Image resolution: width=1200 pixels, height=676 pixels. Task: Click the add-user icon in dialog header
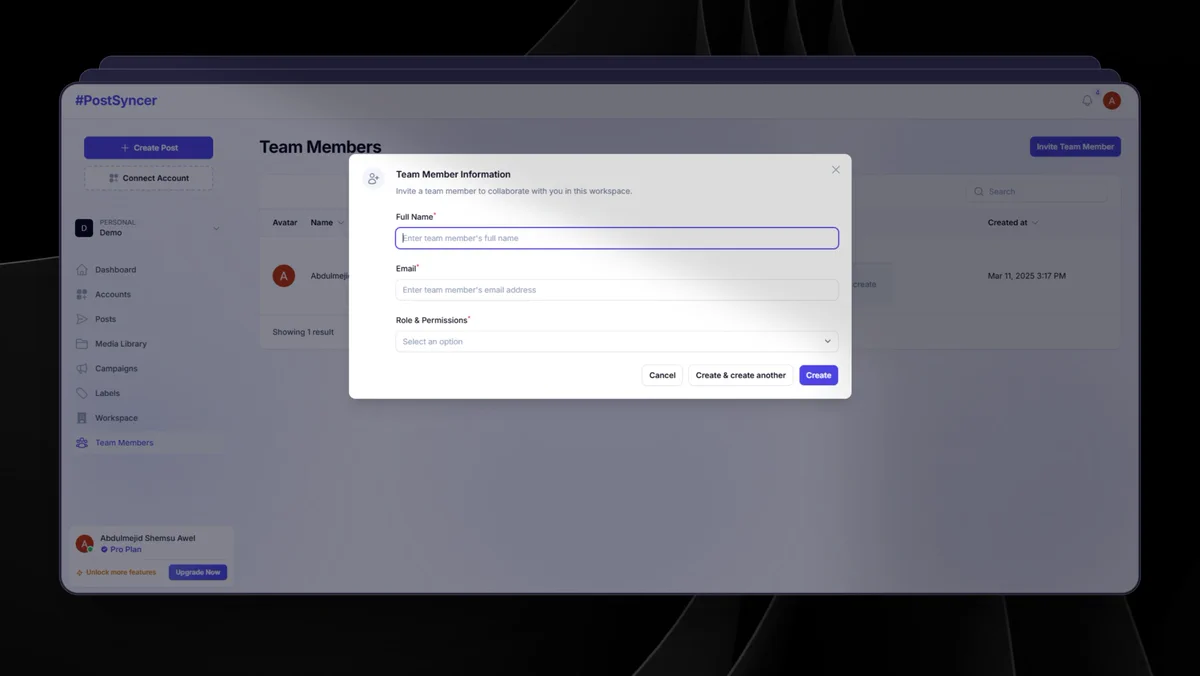click(373, 179)
